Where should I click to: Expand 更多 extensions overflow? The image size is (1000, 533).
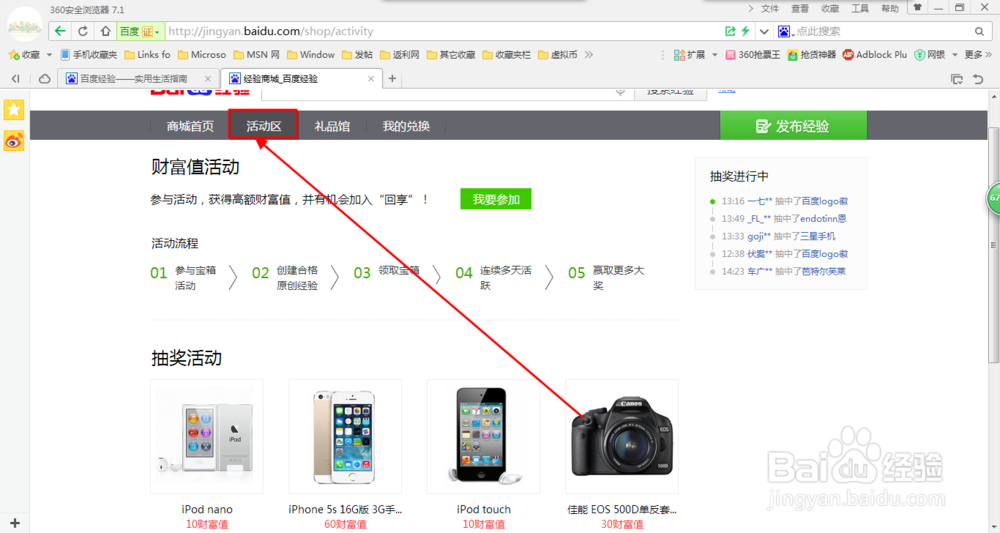[x=978, y=55]
